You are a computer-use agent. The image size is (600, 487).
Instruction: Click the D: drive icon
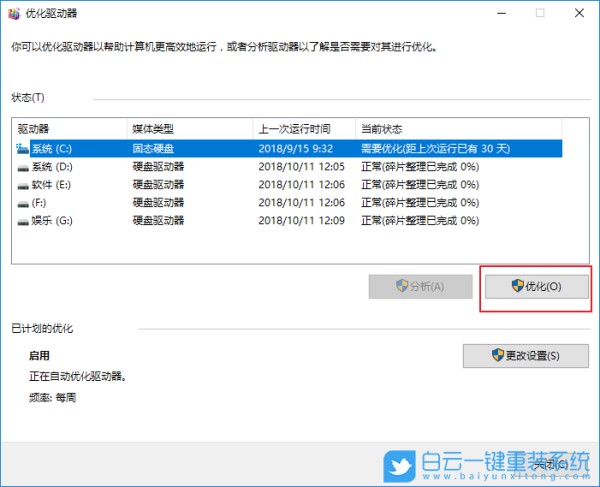point(23,168)
